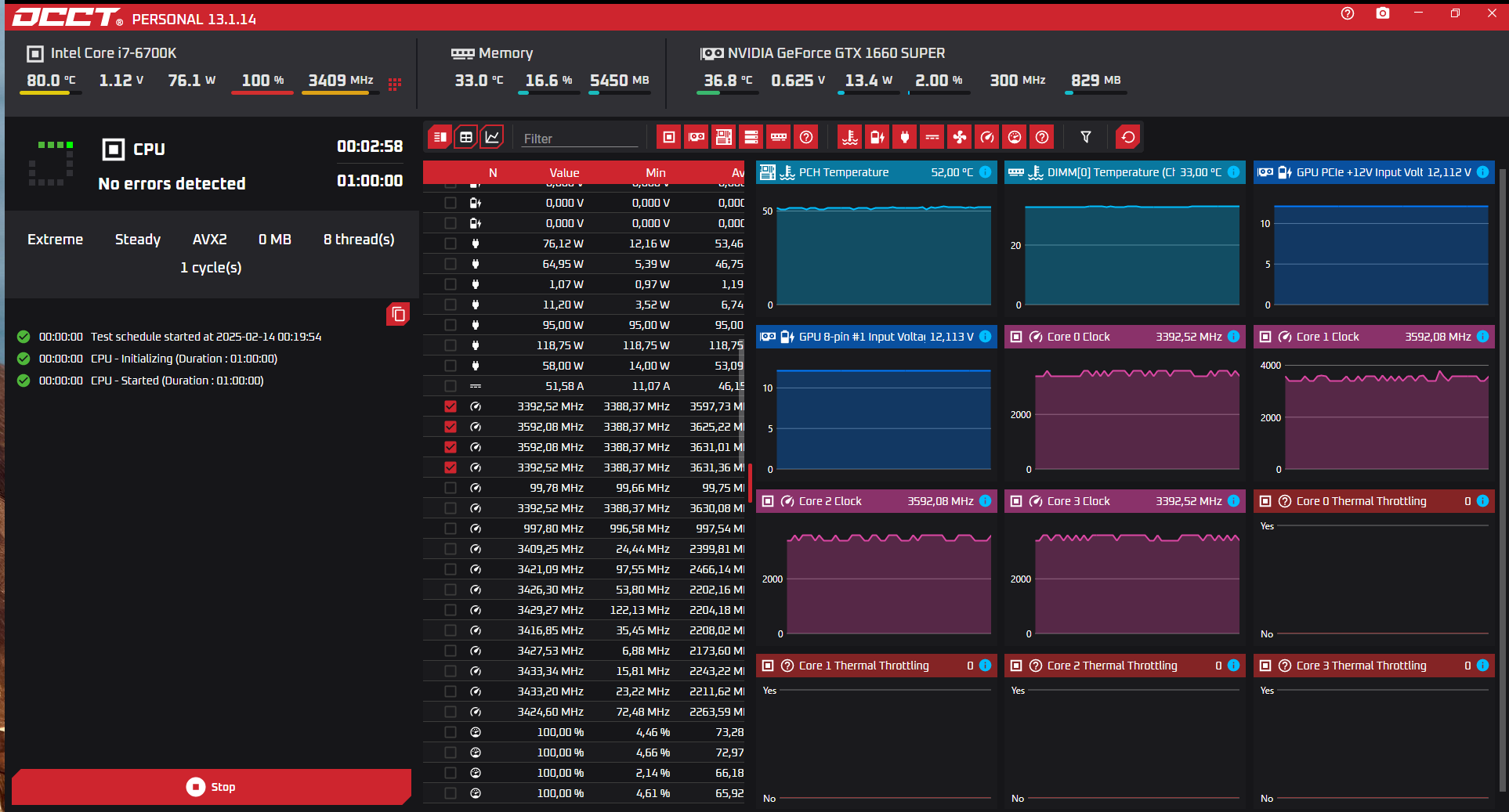Toggle the fan sensor type filter

(960, 137)
